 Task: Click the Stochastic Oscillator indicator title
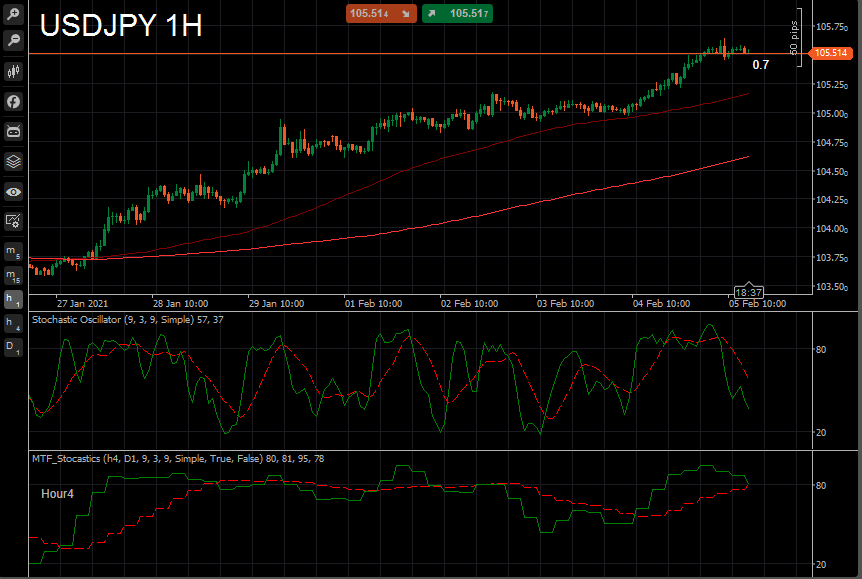[128, 319]
